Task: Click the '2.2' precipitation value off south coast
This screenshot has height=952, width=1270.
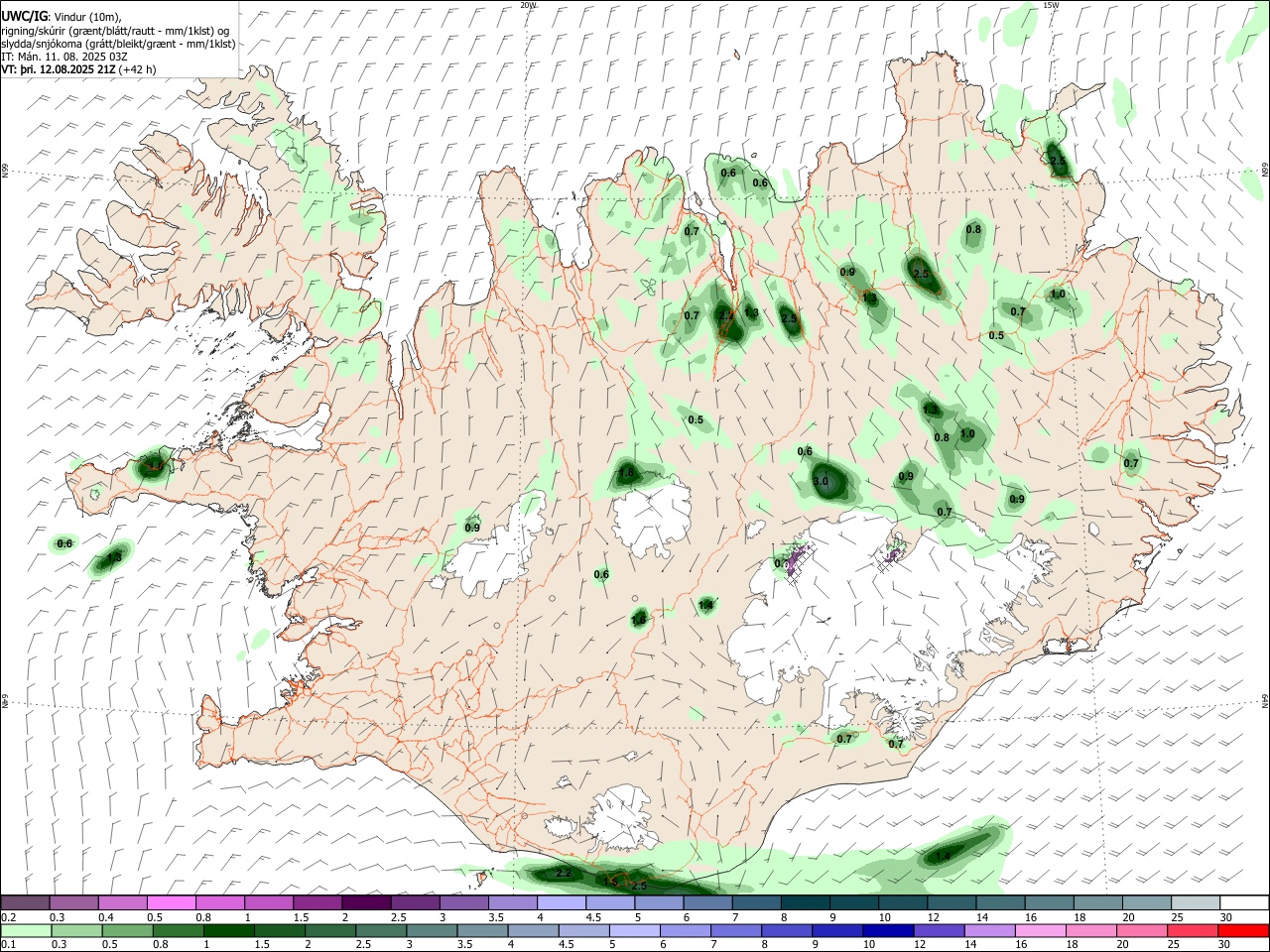Action: pyautogui.click(x=564, y=873)
